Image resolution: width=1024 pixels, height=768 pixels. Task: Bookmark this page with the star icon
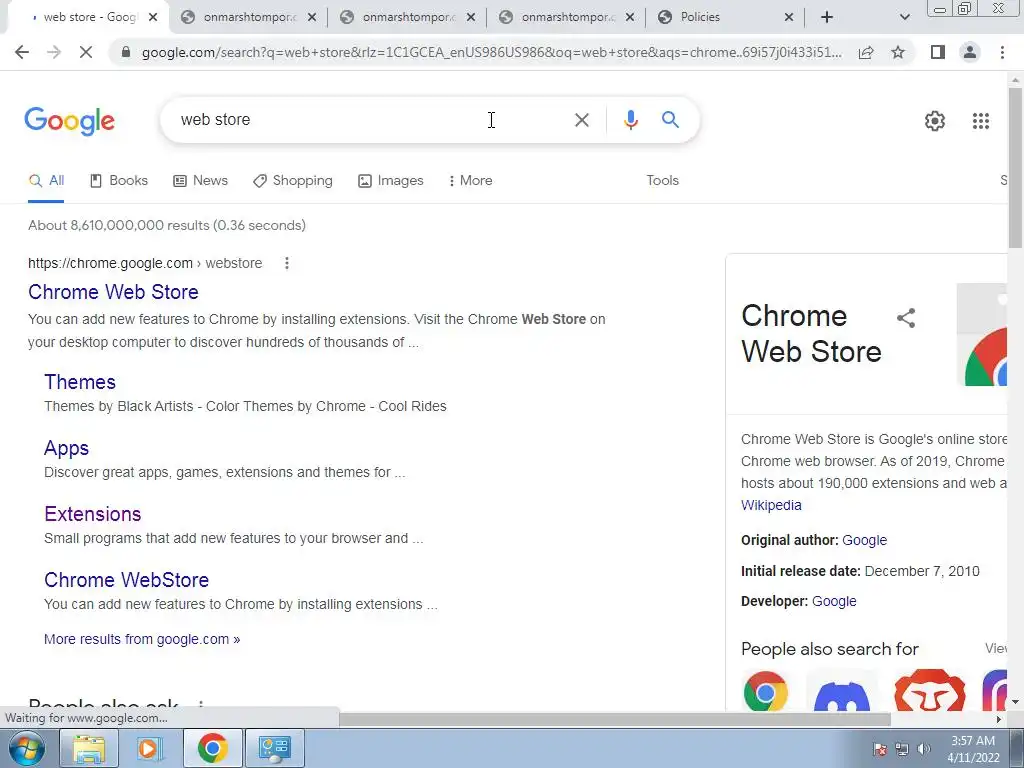point(898,52)
